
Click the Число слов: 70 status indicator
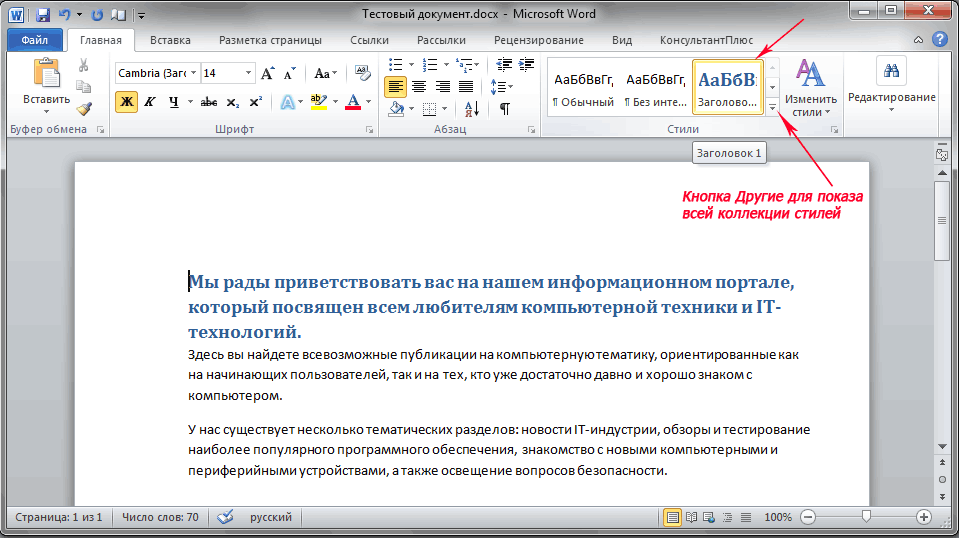160,517
